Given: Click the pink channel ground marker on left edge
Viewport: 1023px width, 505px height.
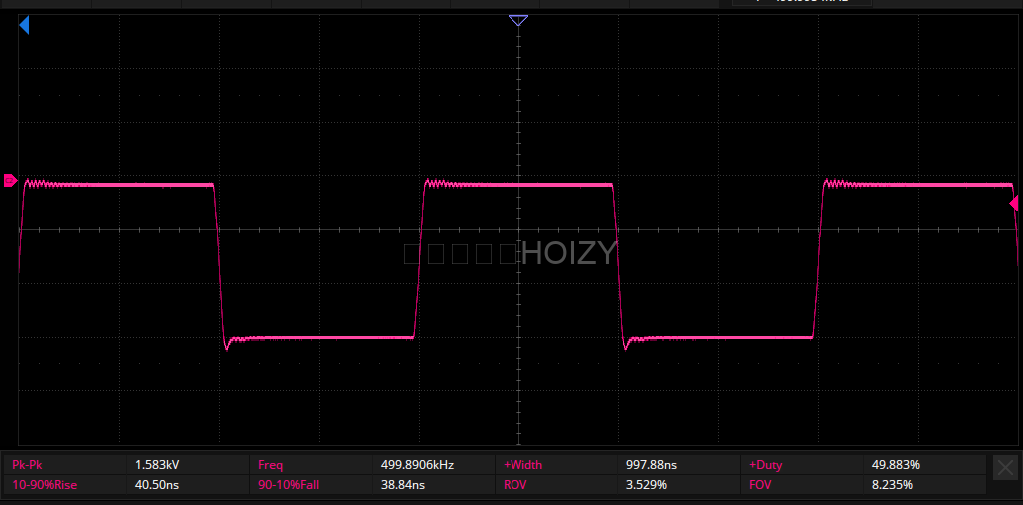Looking at the screenshot, I should coord(10,181).
